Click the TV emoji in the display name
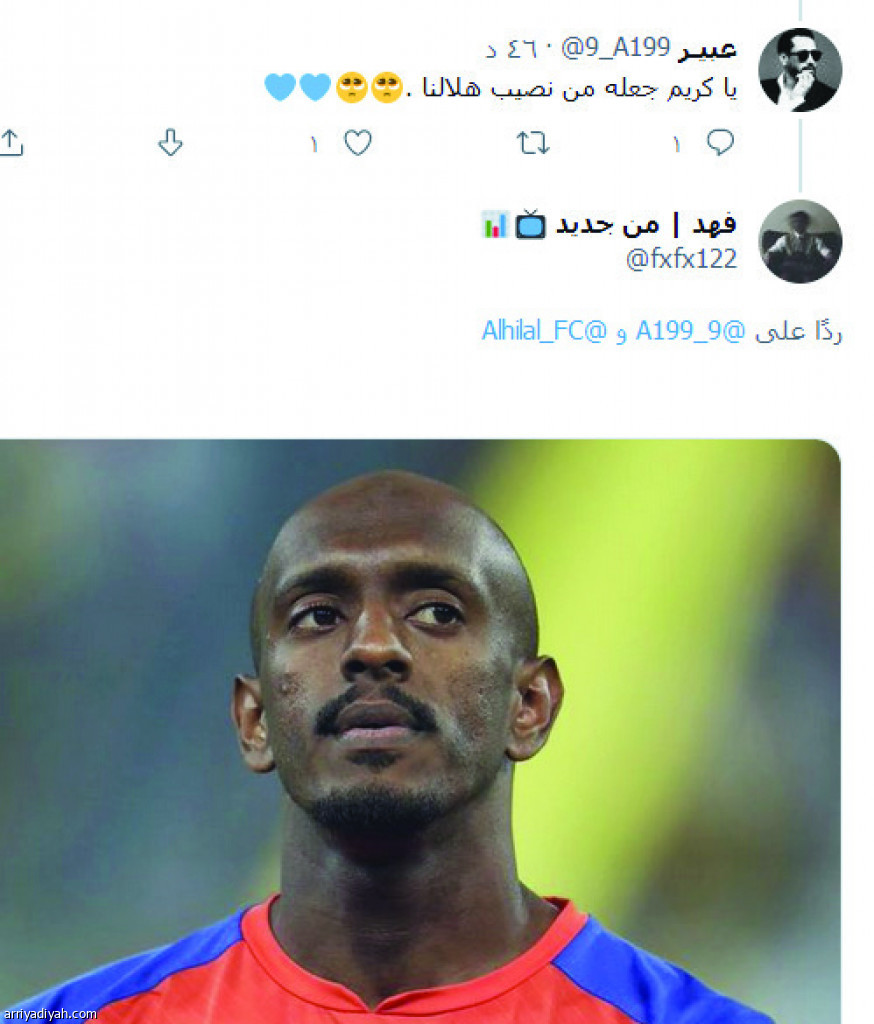This screenshot has width=874, height=1024. pyautogui.click(x=530, y=225)
